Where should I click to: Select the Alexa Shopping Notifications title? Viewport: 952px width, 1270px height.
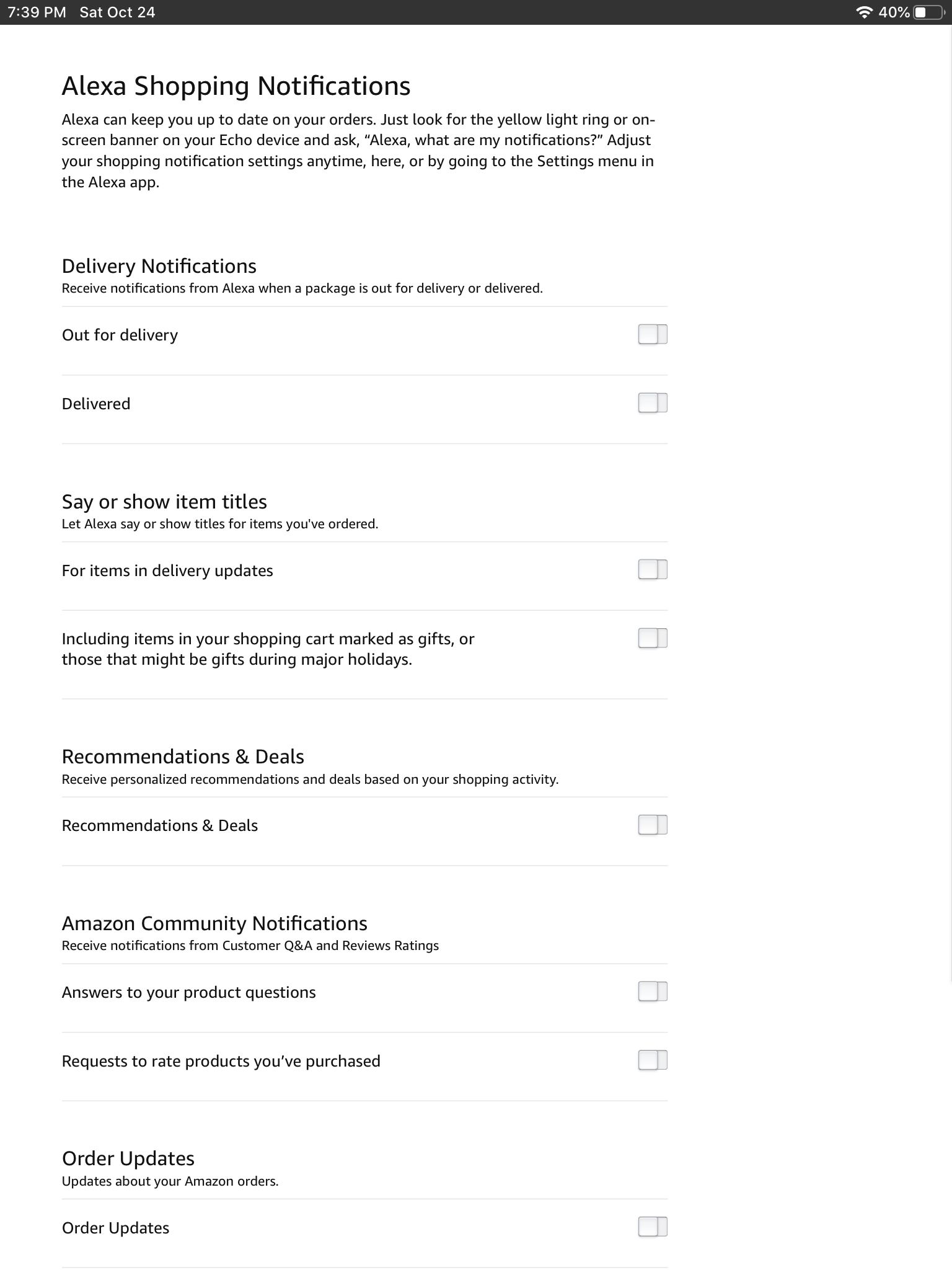[236, 86]
